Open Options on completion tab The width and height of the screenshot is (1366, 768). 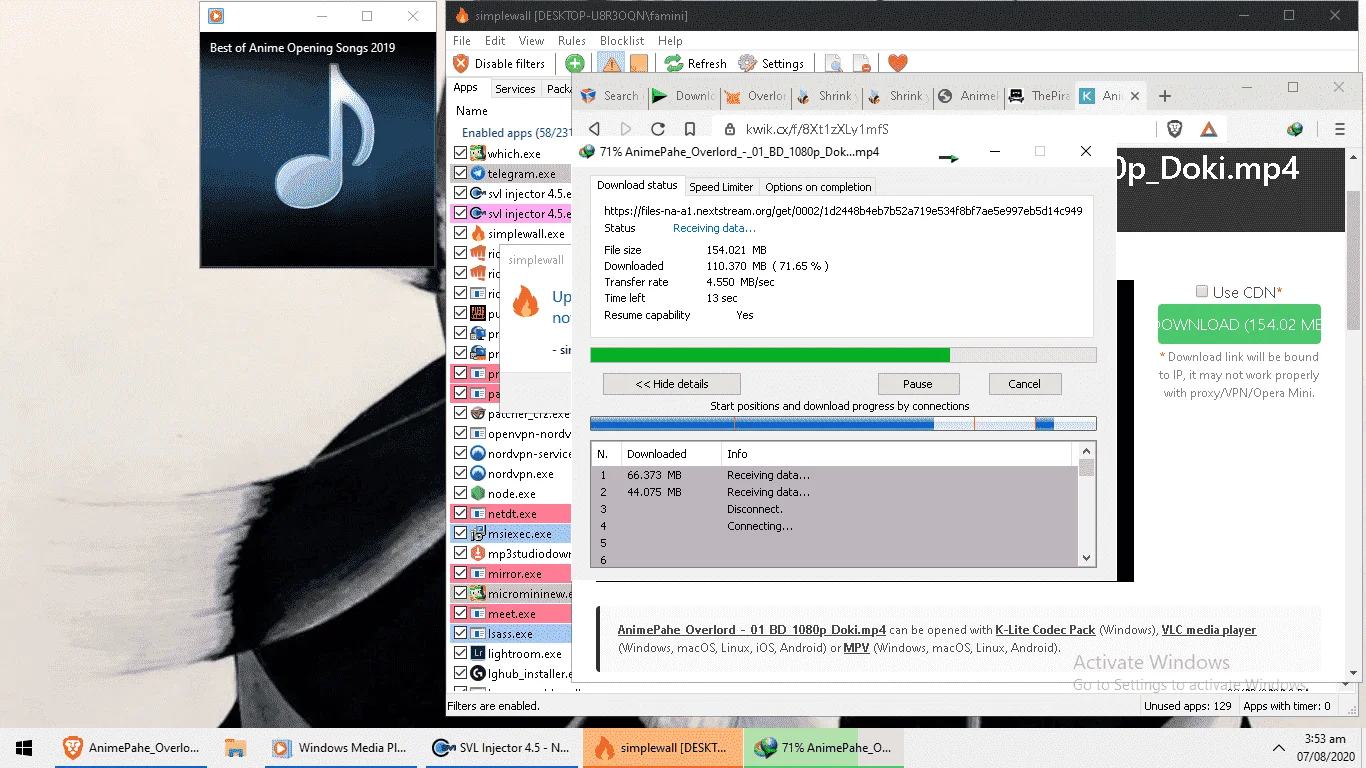click(818, 187)
